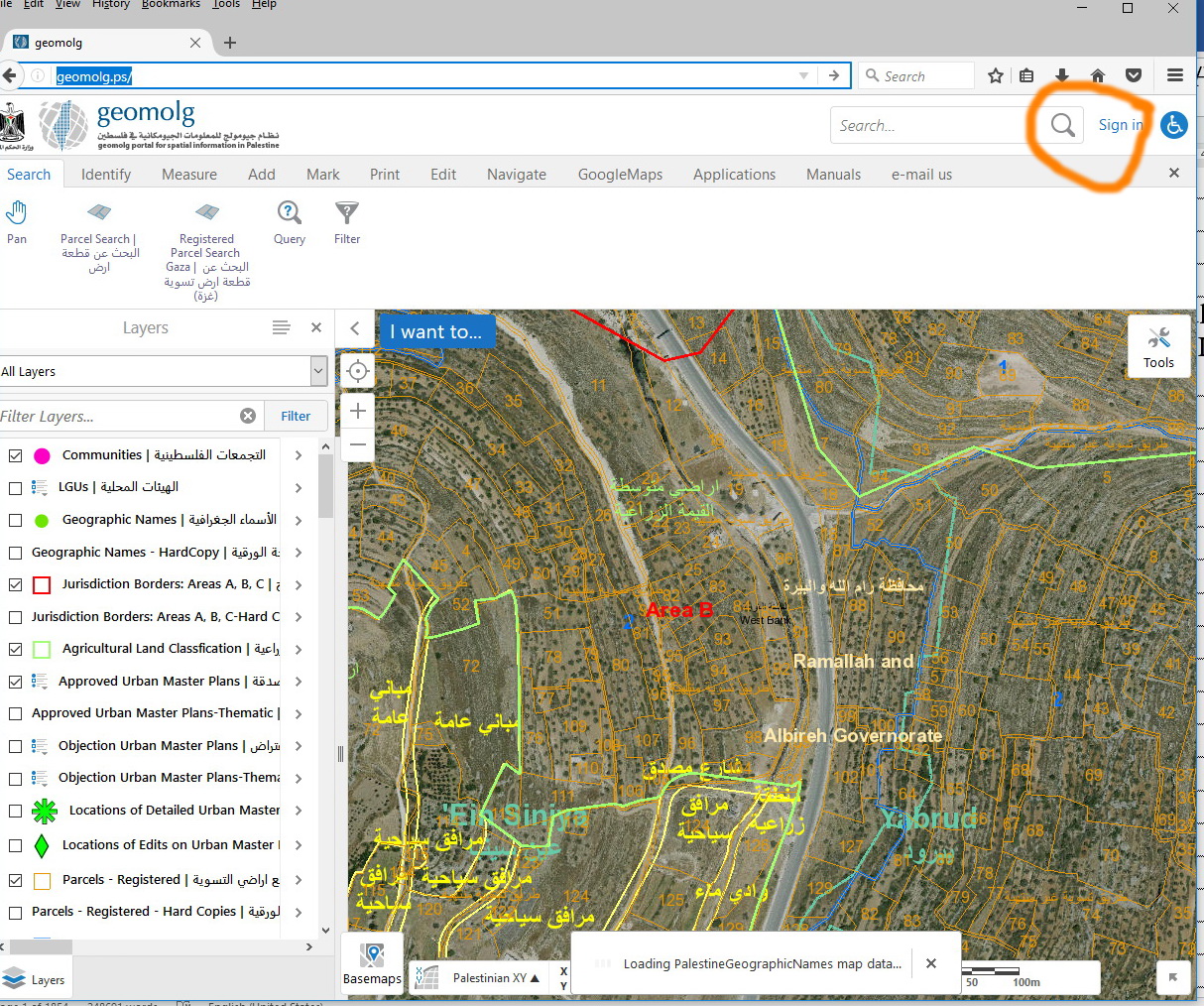This screenshot has width=1204, height=1006.
Task: Bookmark this page with the star icon
Action: 996,75
